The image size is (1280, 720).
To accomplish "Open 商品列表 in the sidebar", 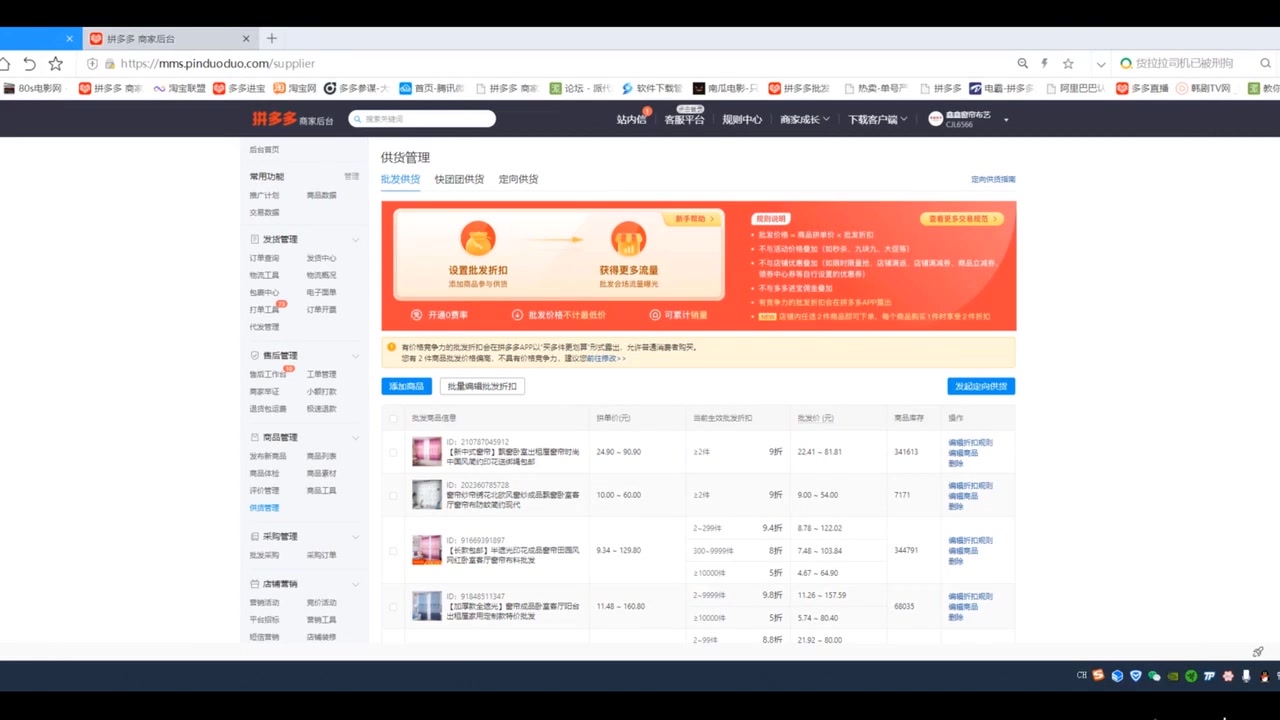I will point(321,456).
